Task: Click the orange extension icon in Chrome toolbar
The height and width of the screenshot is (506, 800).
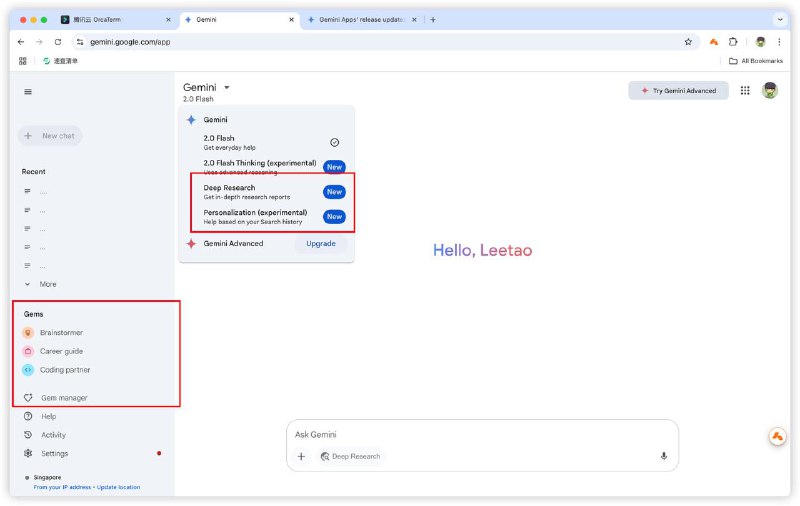Action: (x=714, y=42)
